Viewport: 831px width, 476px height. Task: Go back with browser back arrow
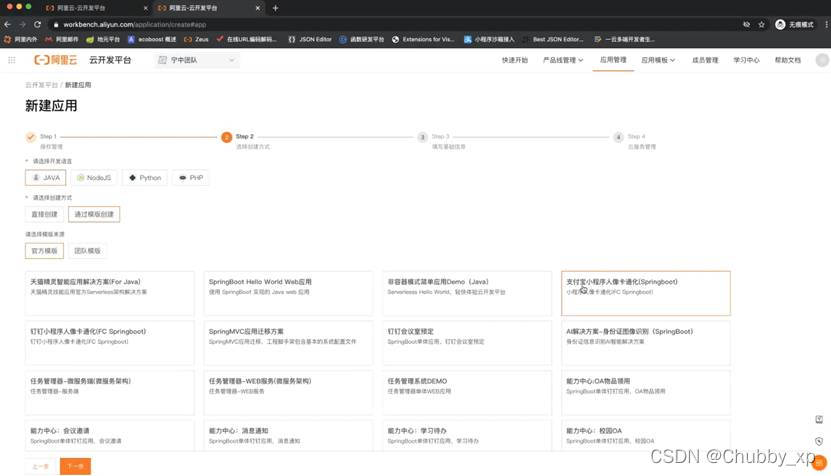7,24
